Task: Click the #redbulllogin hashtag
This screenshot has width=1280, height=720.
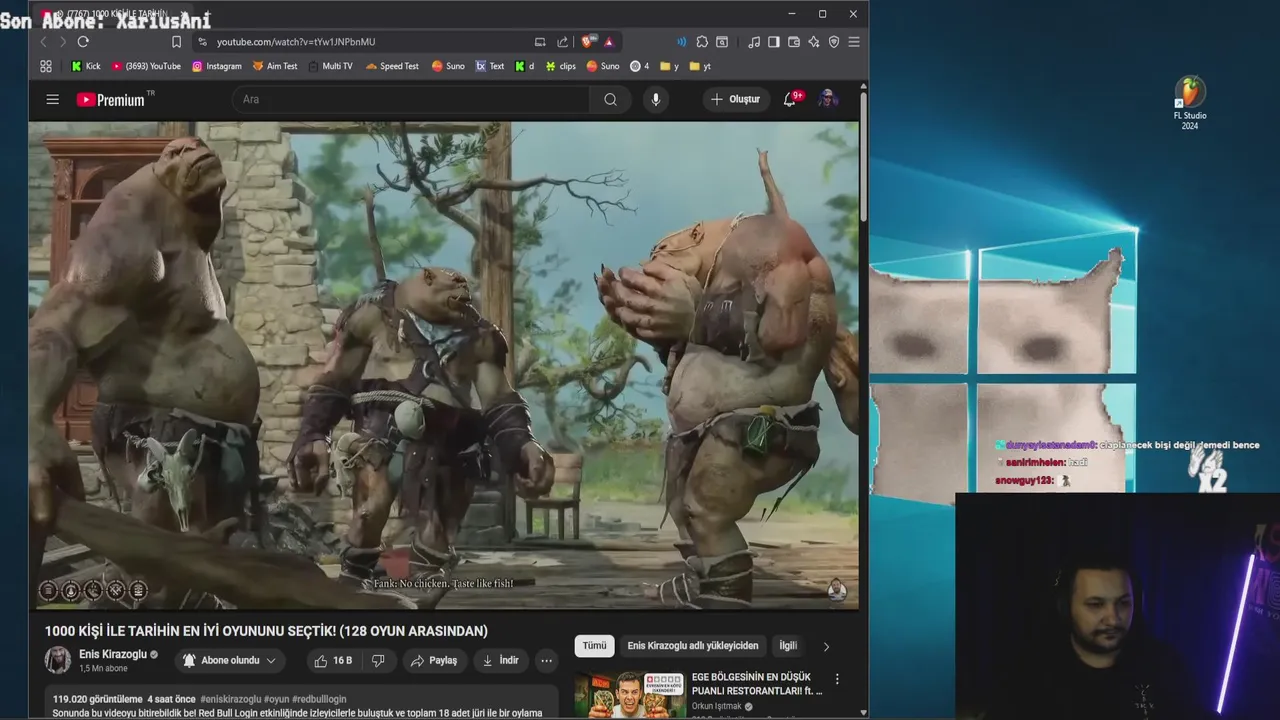Action: (x=317, y=699)
